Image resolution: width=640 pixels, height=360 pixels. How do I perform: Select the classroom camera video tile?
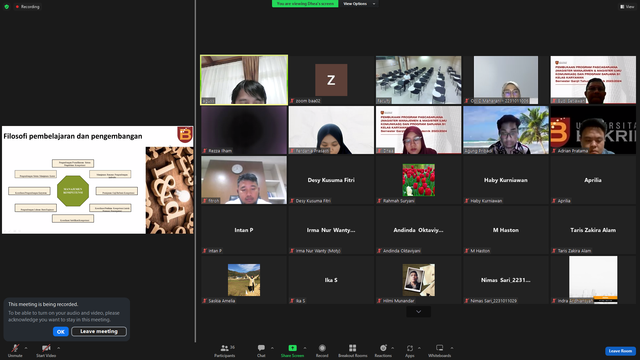[418, 80]
